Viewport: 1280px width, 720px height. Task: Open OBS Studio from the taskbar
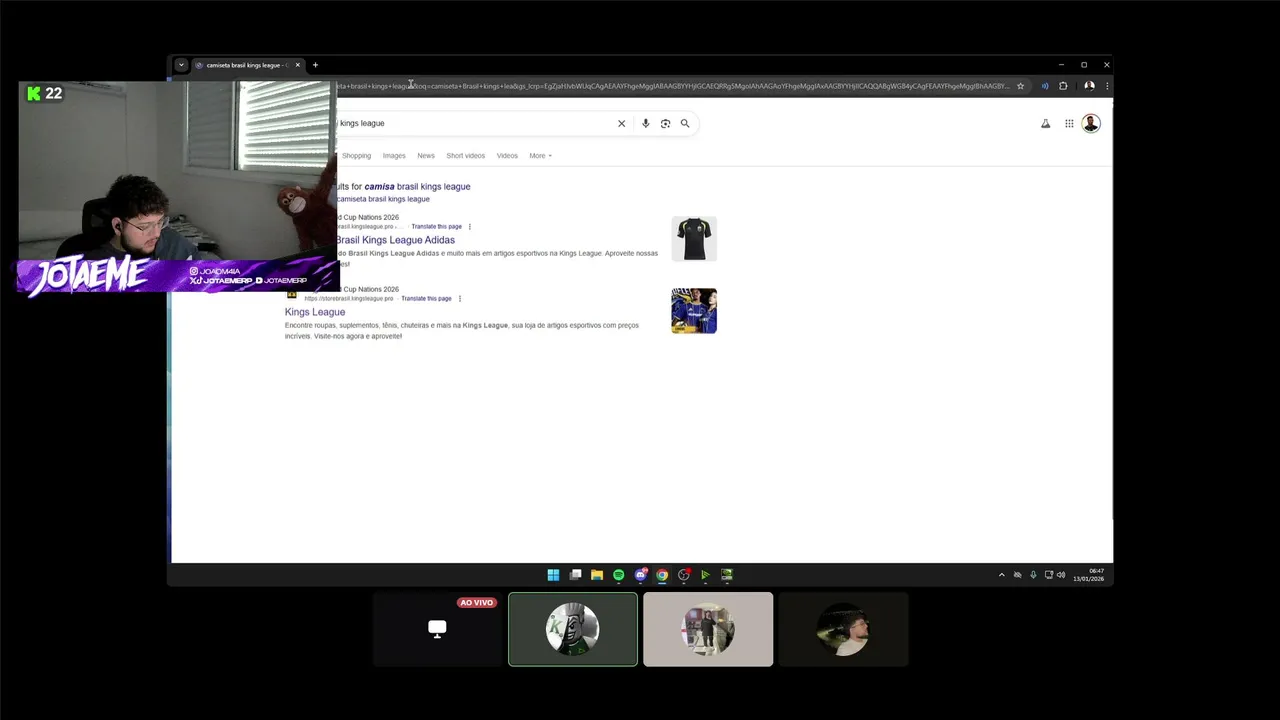684,575
